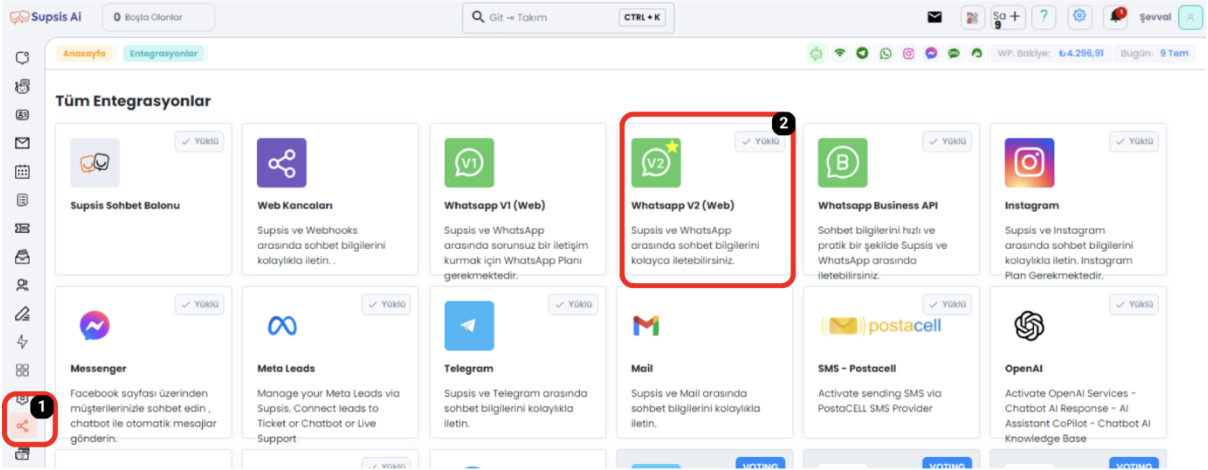Click the green SMS status icon in toolbar

(x=954, y=54)
